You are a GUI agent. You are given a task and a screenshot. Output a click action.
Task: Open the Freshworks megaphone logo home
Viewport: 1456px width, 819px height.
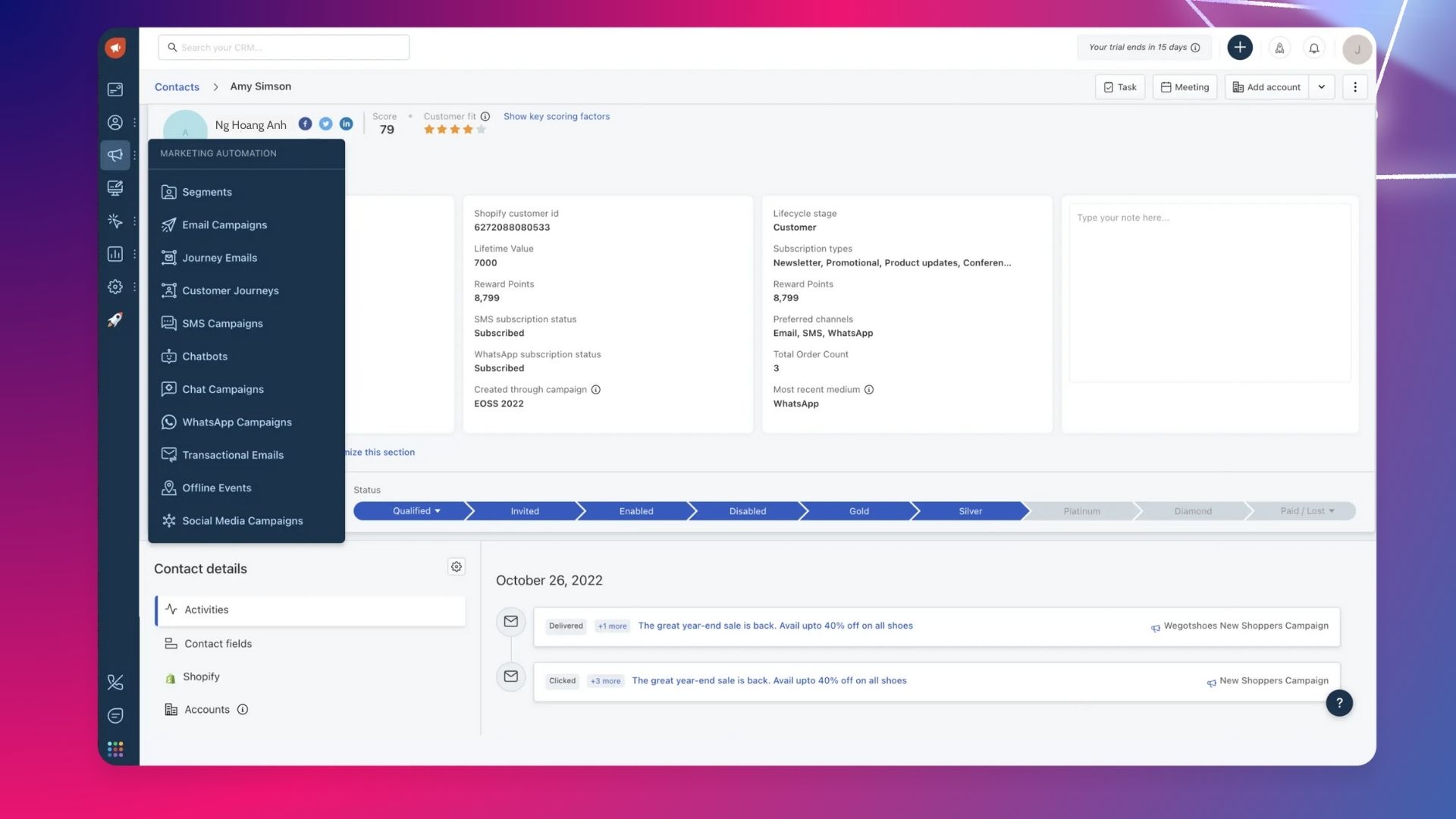point(115,48)
